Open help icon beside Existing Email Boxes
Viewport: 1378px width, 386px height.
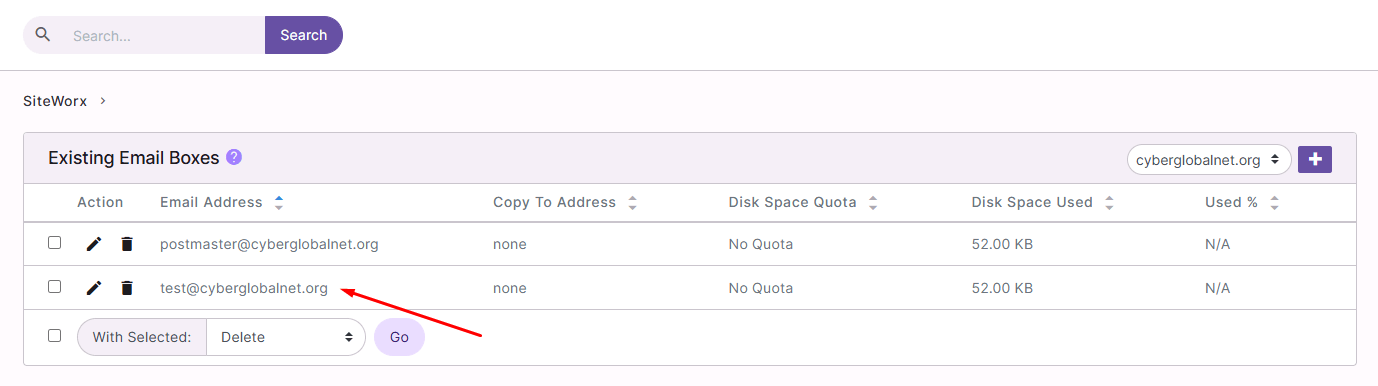click(x=234, y=157)
